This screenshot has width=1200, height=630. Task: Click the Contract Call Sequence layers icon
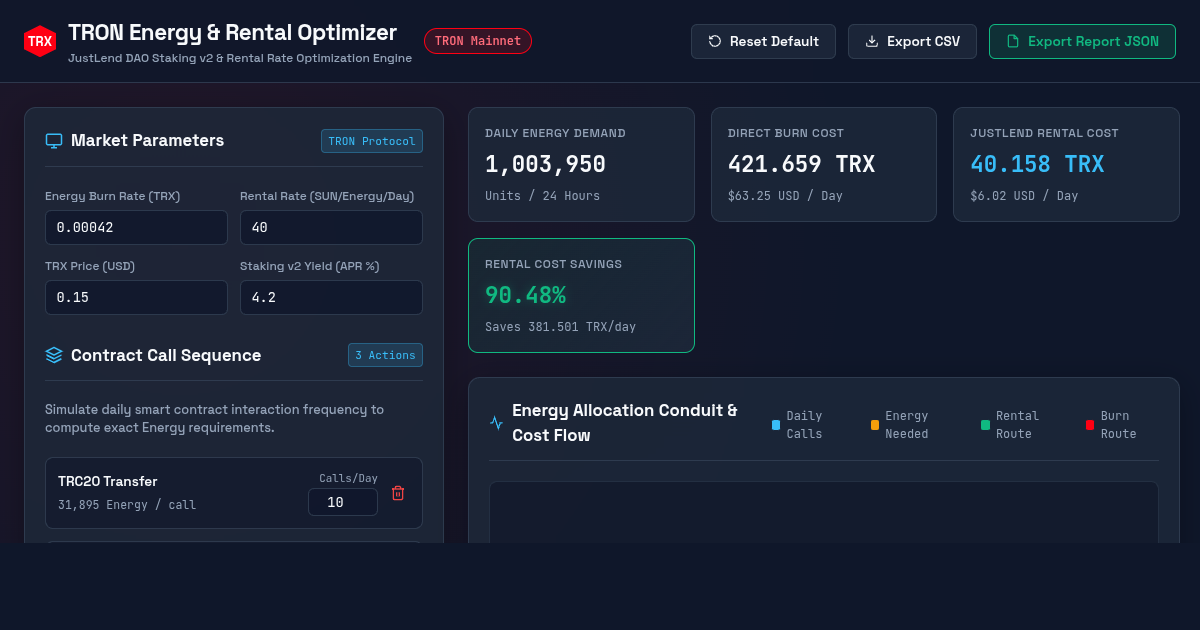point(54,355)
